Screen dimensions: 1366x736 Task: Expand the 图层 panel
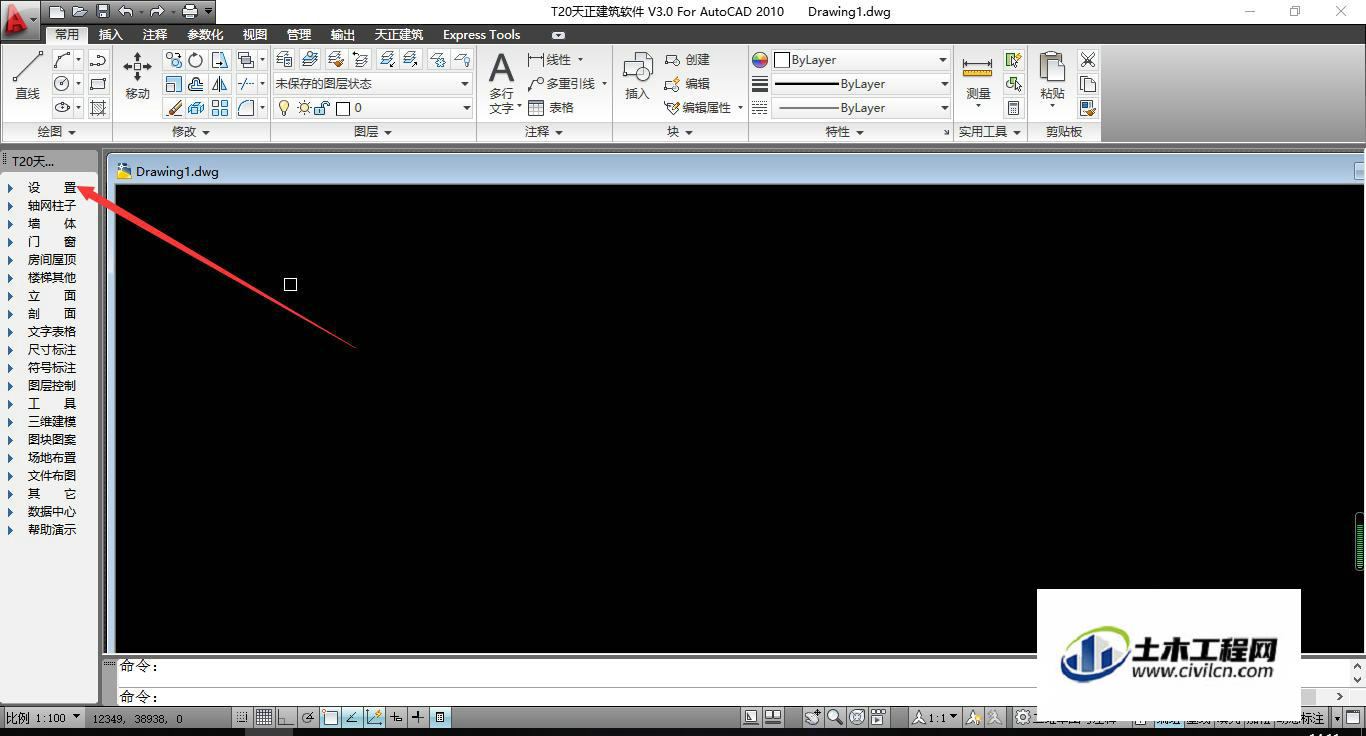click(373, 132)
